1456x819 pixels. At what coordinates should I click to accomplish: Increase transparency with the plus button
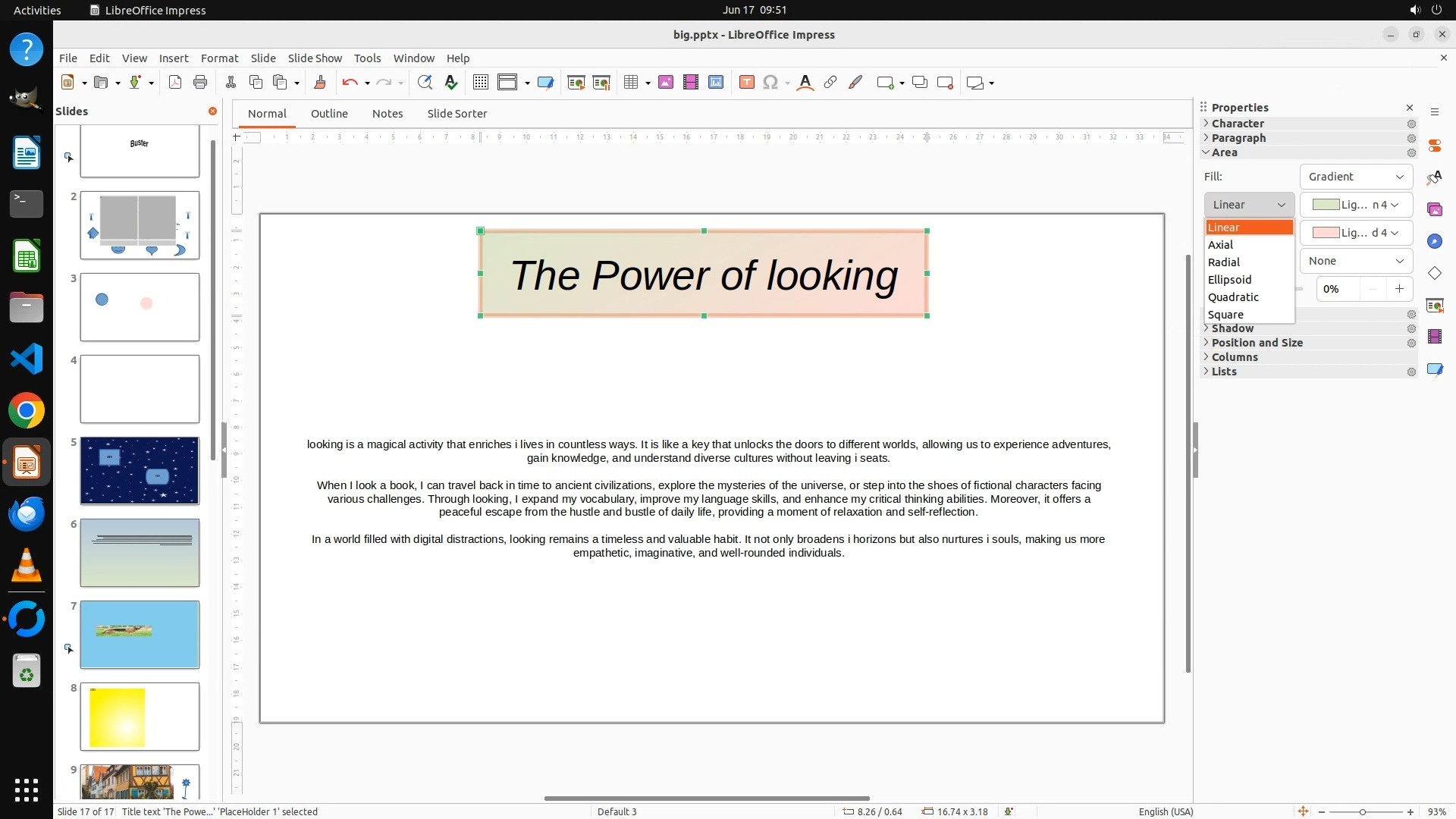point(1399,289)
